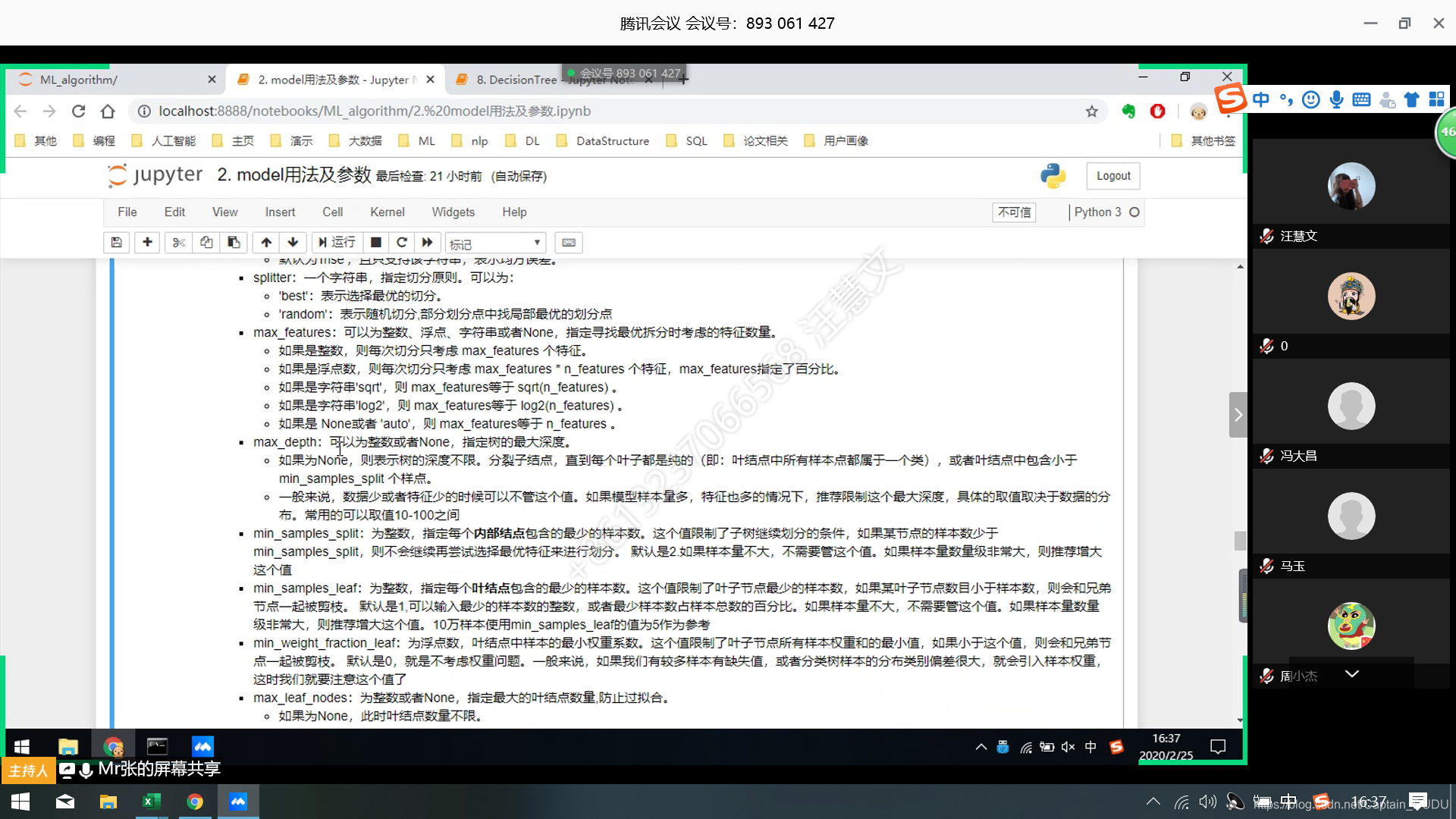Toggle the muted microphone of 冯大昌
1456x819 pixels.
[1266, 456]
